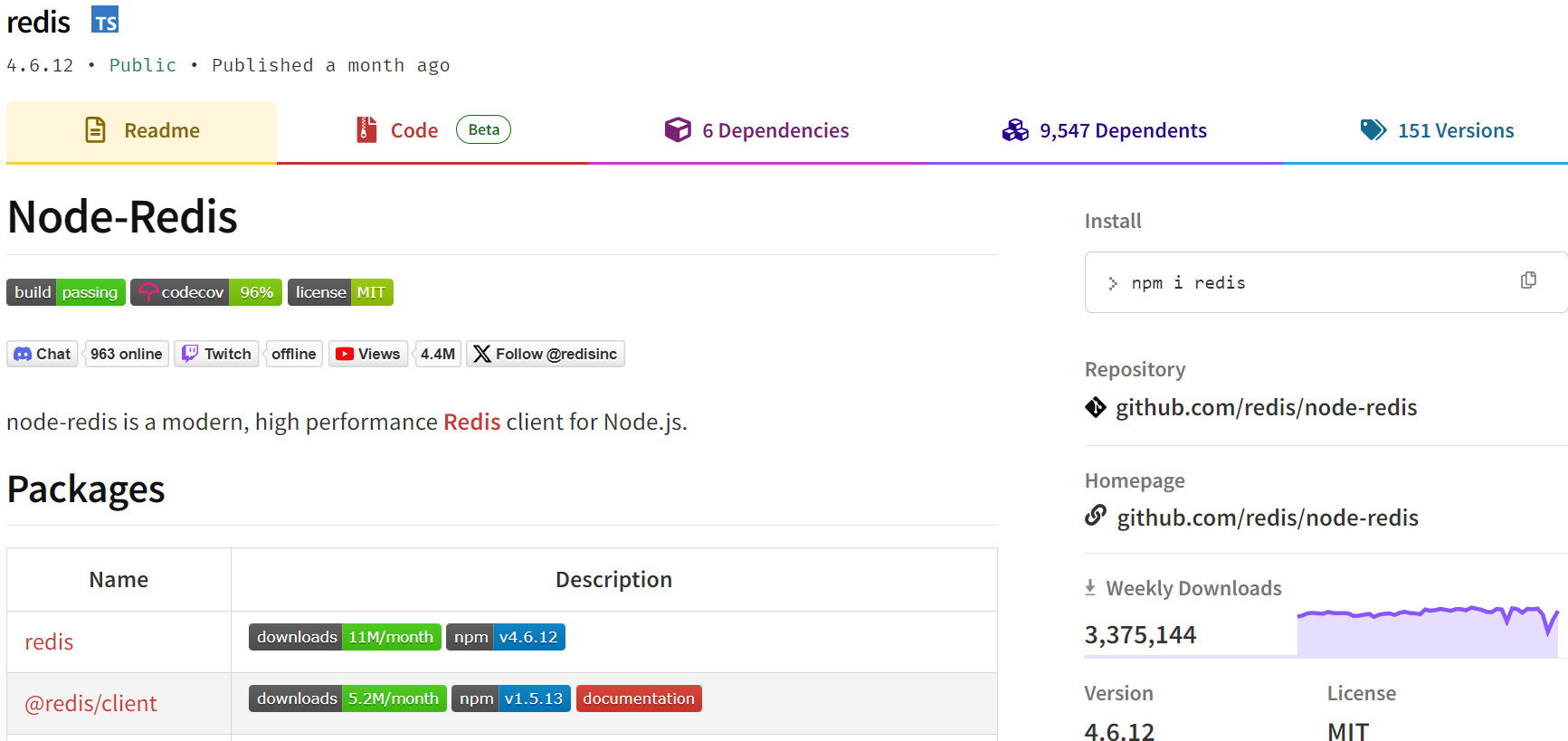This screenshot has width=1568, height=741.
Task: Click the chain link icon beside Homepage link
Action: click(1096, 516)
